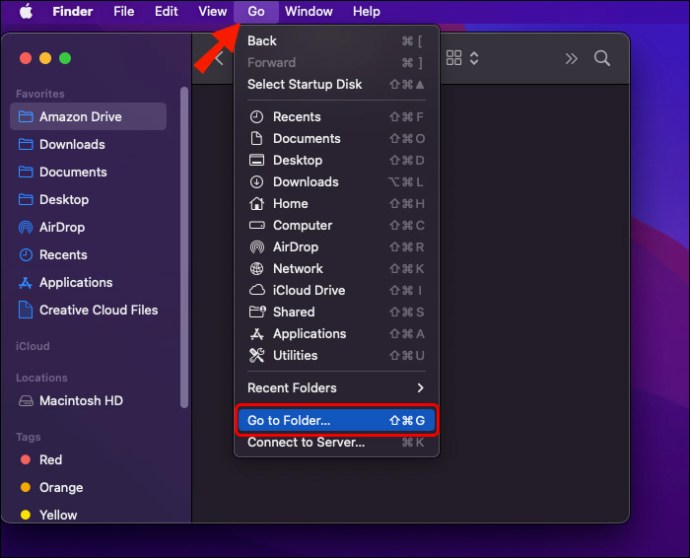This screenshot has height=558, width=690.
Task: Show more toolbar items double chevron
Action: [571, 59]
